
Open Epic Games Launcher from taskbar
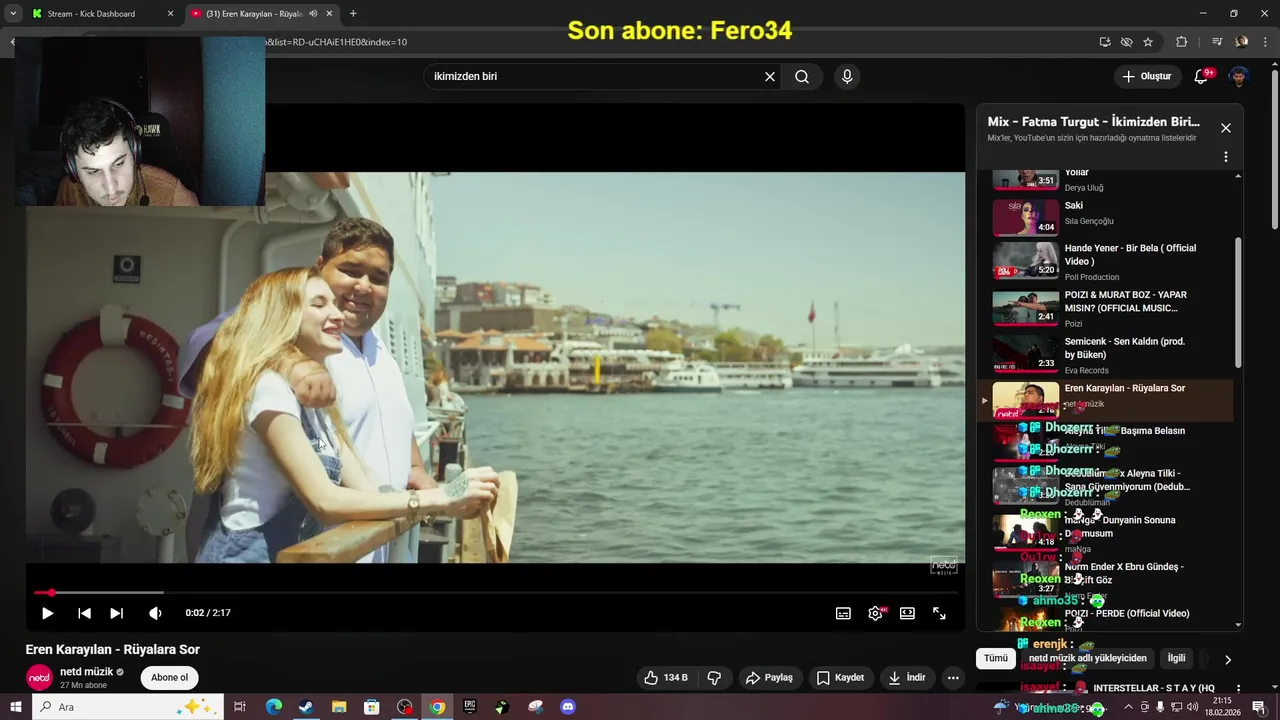coord(470,707)
